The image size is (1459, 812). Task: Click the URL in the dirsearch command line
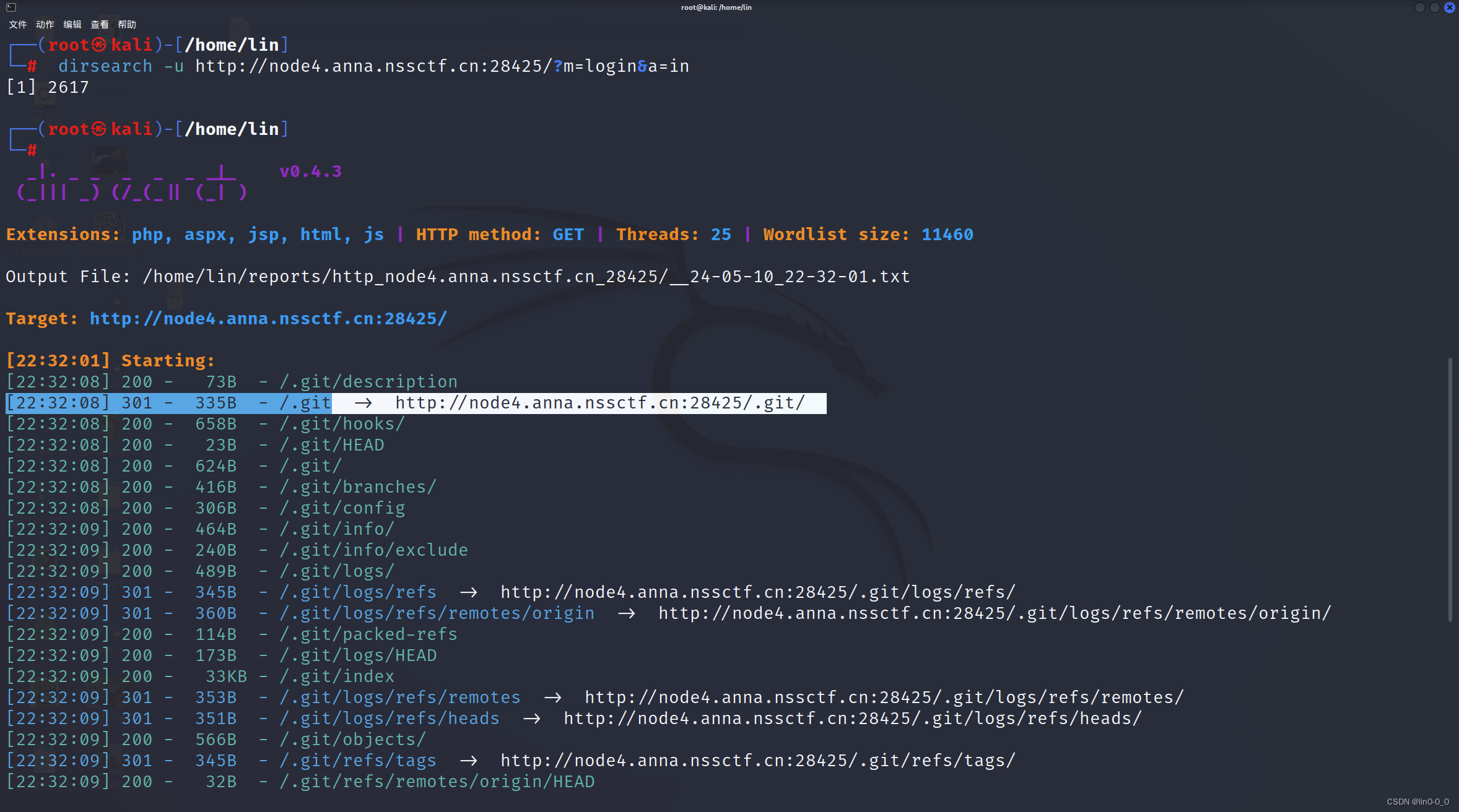(442, 66)
